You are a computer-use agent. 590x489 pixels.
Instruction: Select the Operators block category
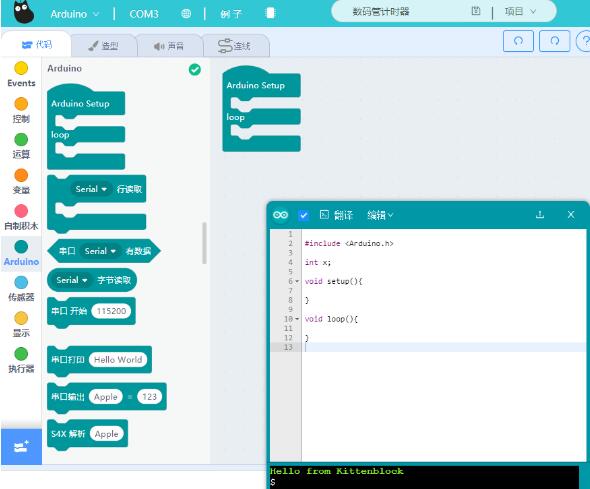pyautogui.click(x=21, y=146)
